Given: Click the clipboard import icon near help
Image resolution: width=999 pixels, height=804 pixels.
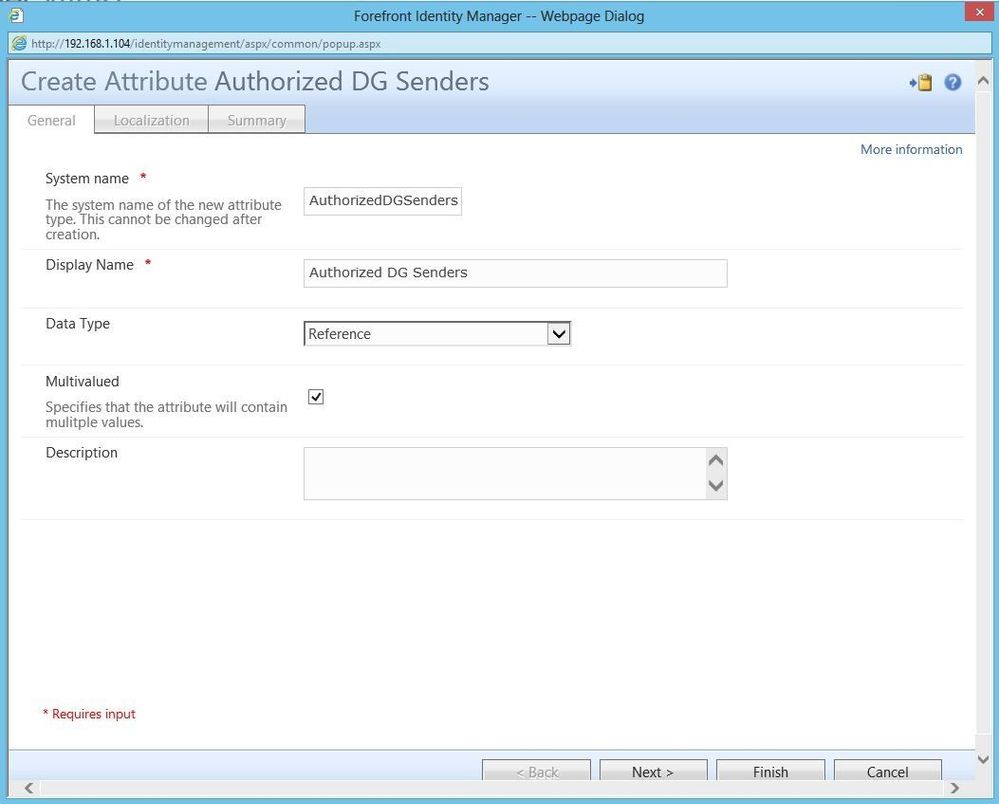Looking at the screenshot, I should (x=921, y=83).
